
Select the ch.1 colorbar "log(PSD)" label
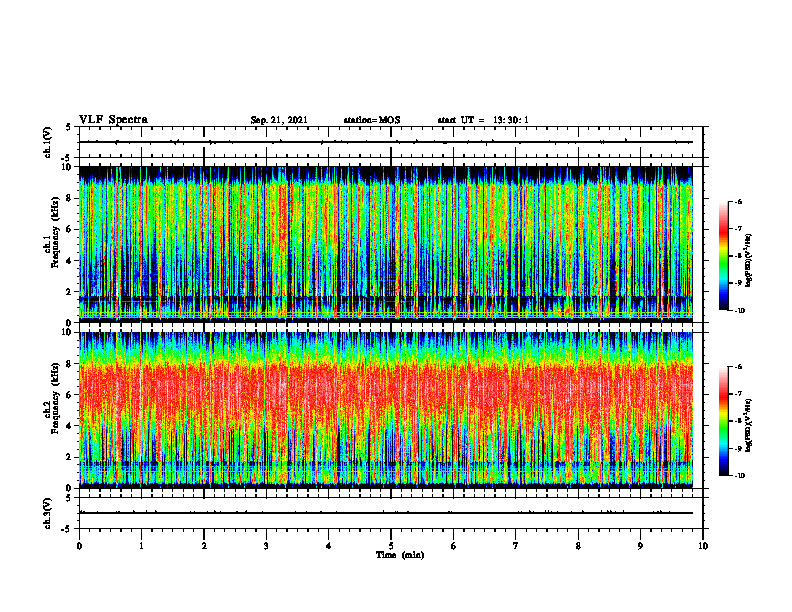point(749,261)
